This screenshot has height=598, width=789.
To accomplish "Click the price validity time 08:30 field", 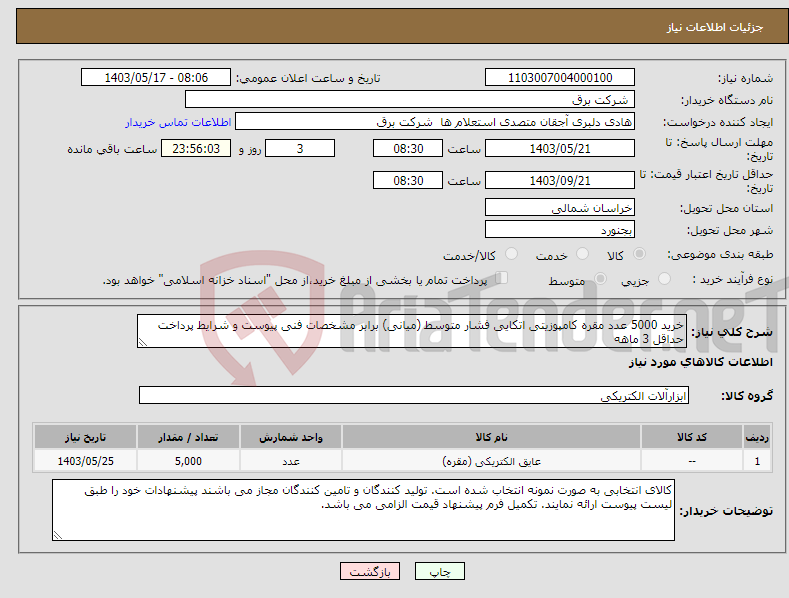I will pyautogui.click(x=408, y=180).
